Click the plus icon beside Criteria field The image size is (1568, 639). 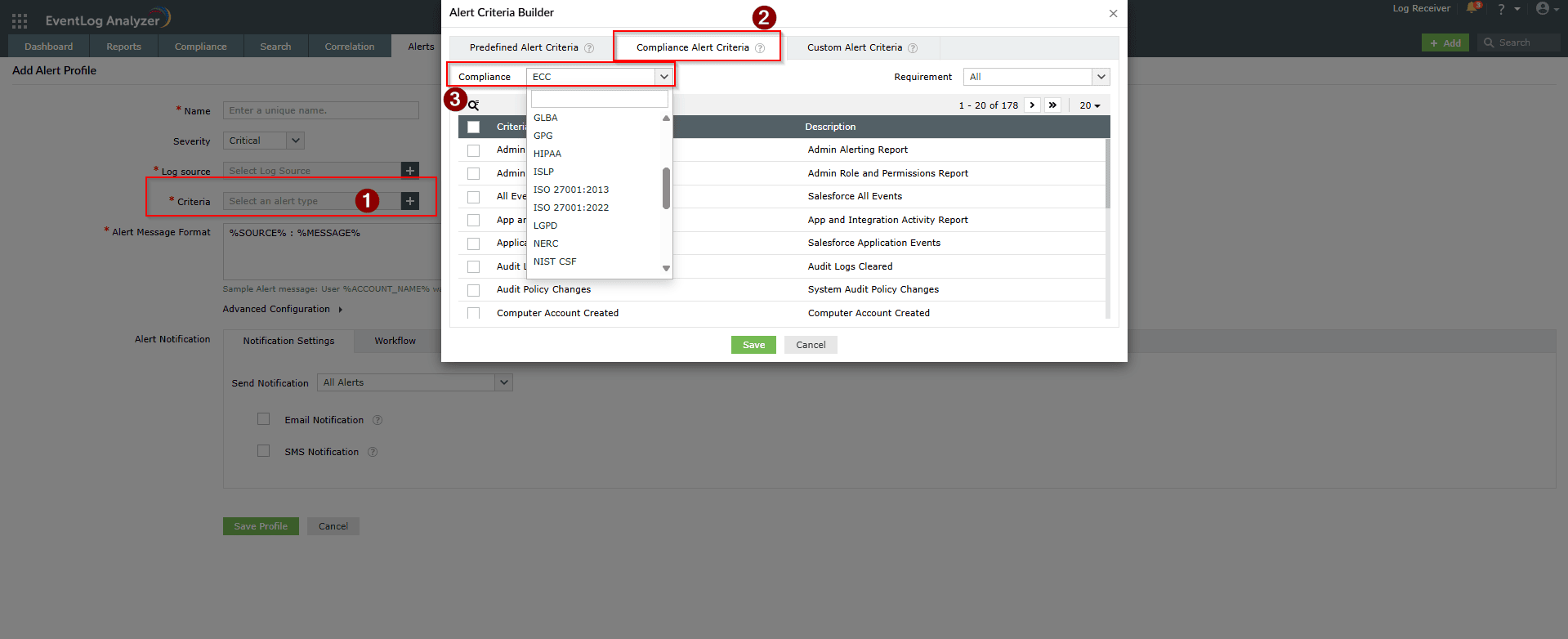410,201
